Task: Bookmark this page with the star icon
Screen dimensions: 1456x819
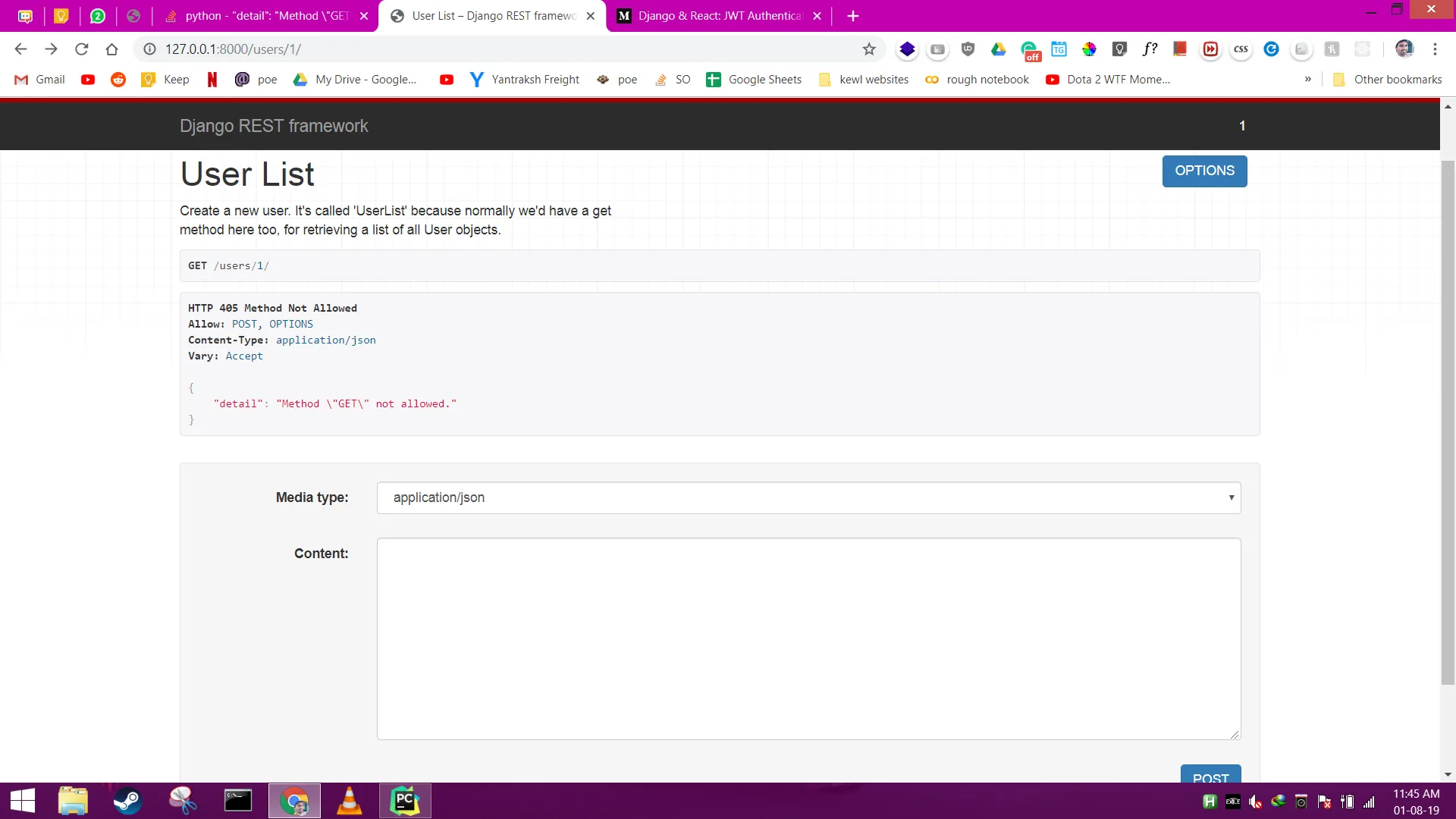Action: (x=869, y=49)
